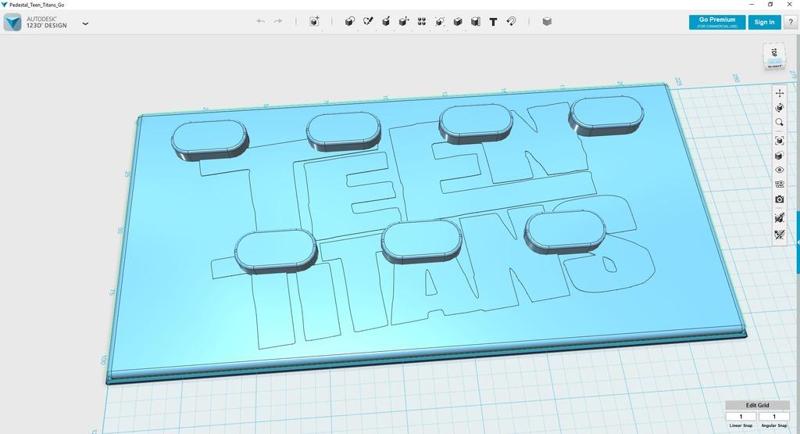Click the Sign In button
800x434 pixels.
(x=764, y=22)
